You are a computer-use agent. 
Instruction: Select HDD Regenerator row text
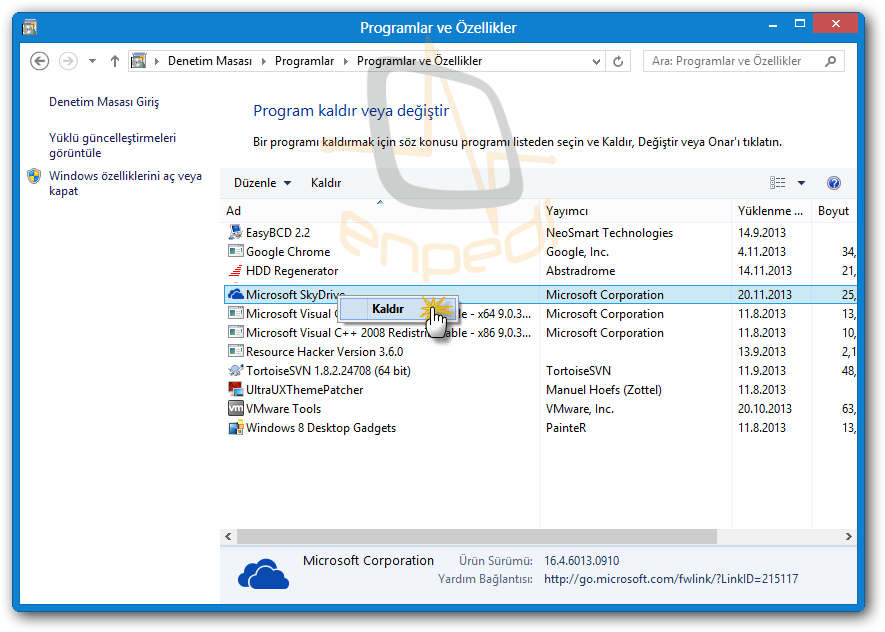coord(292,271)
